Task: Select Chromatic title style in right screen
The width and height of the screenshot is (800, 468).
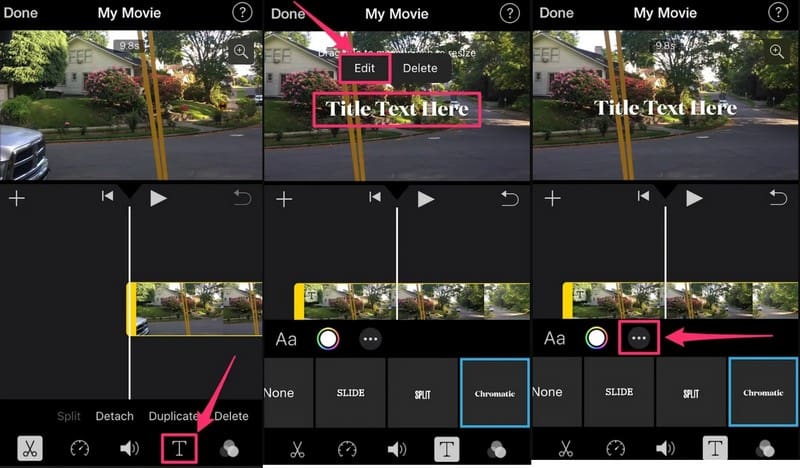Action: 763,391
